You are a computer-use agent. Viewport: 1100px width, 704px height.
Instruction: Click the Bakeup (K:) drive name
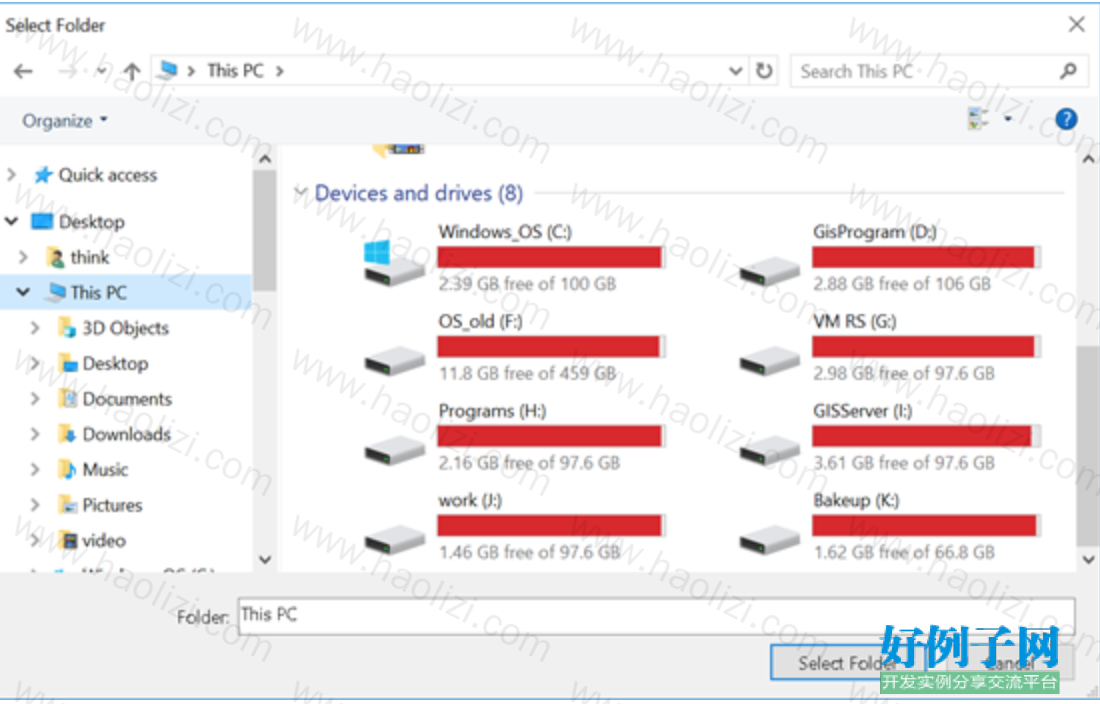coord(856,501)
